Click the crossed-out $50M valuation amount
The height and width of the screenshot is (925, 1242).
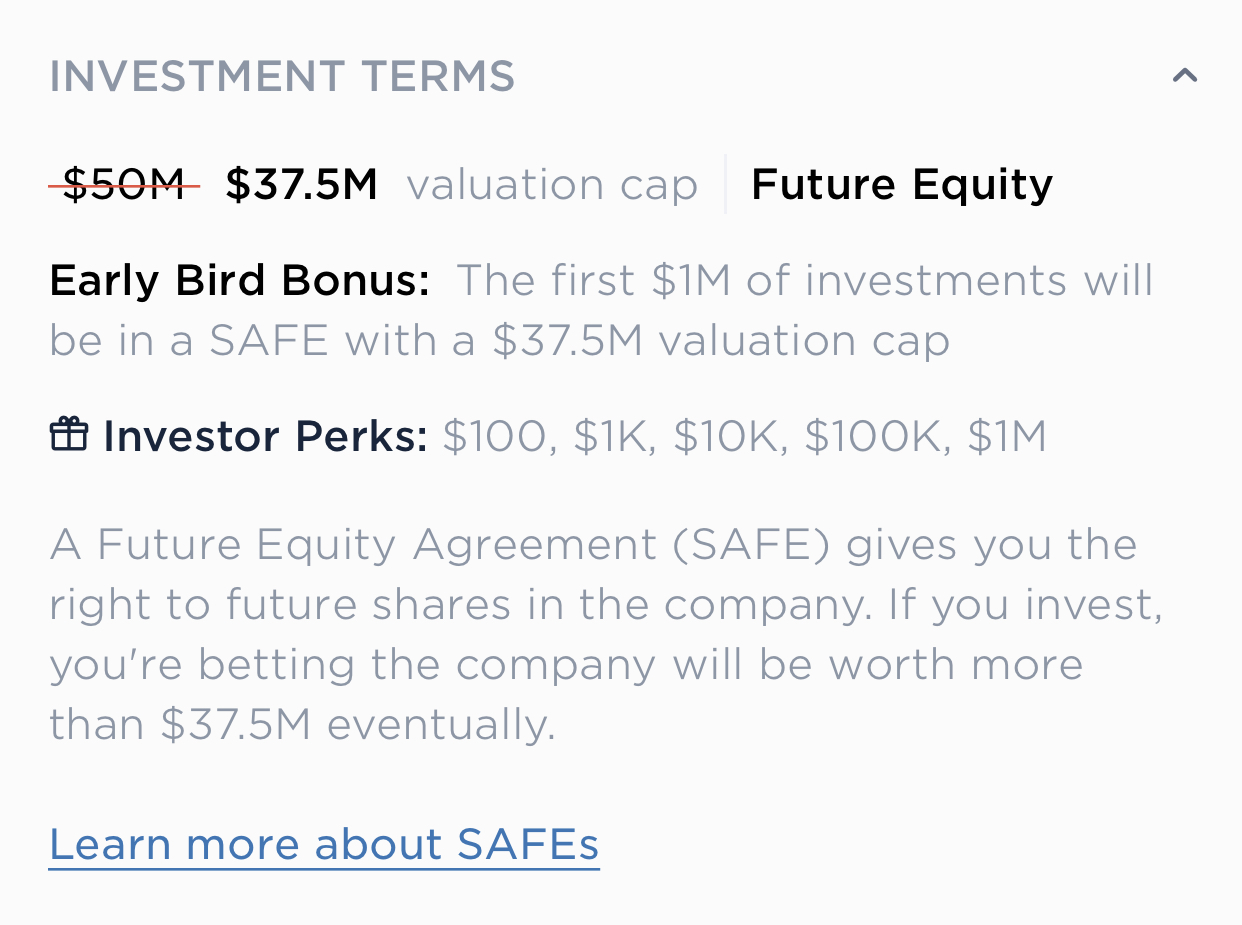(124, 185)
